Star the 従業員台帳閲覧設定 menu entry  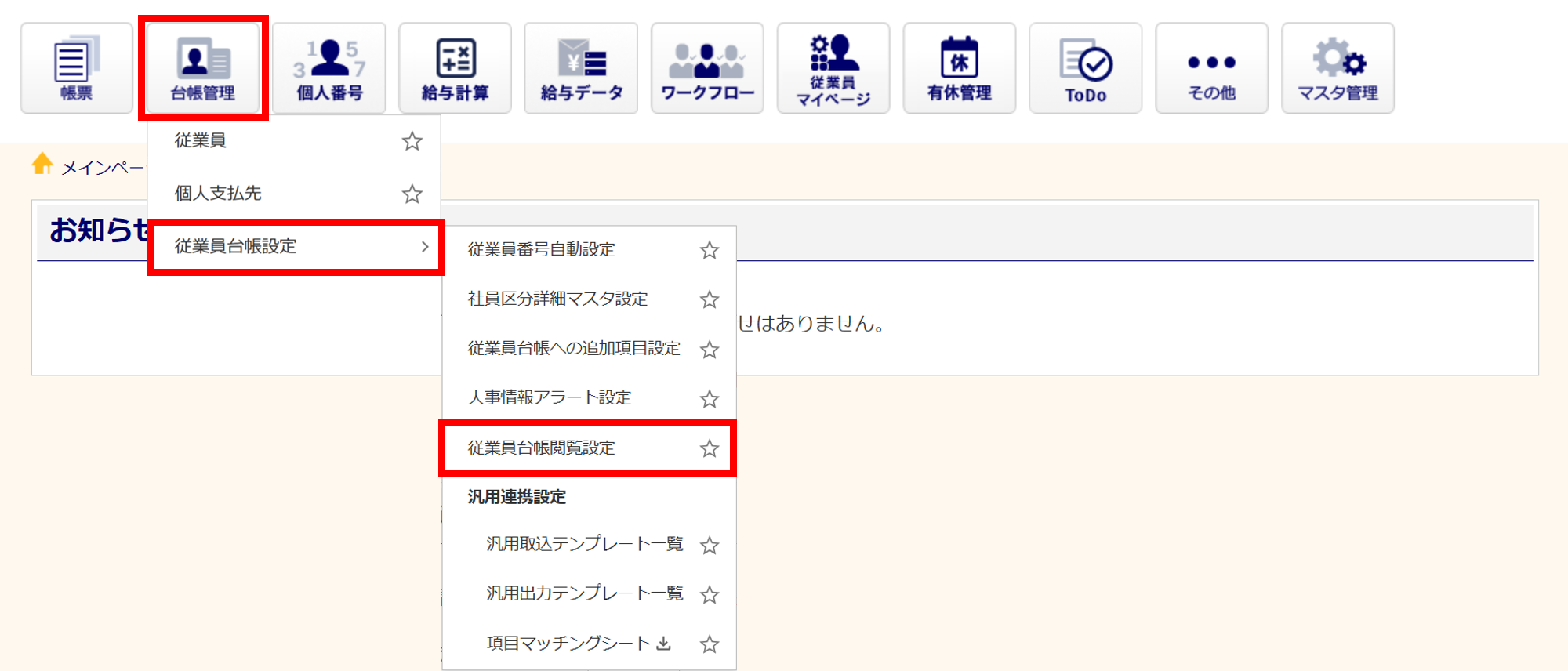click(x=710, y=448)
